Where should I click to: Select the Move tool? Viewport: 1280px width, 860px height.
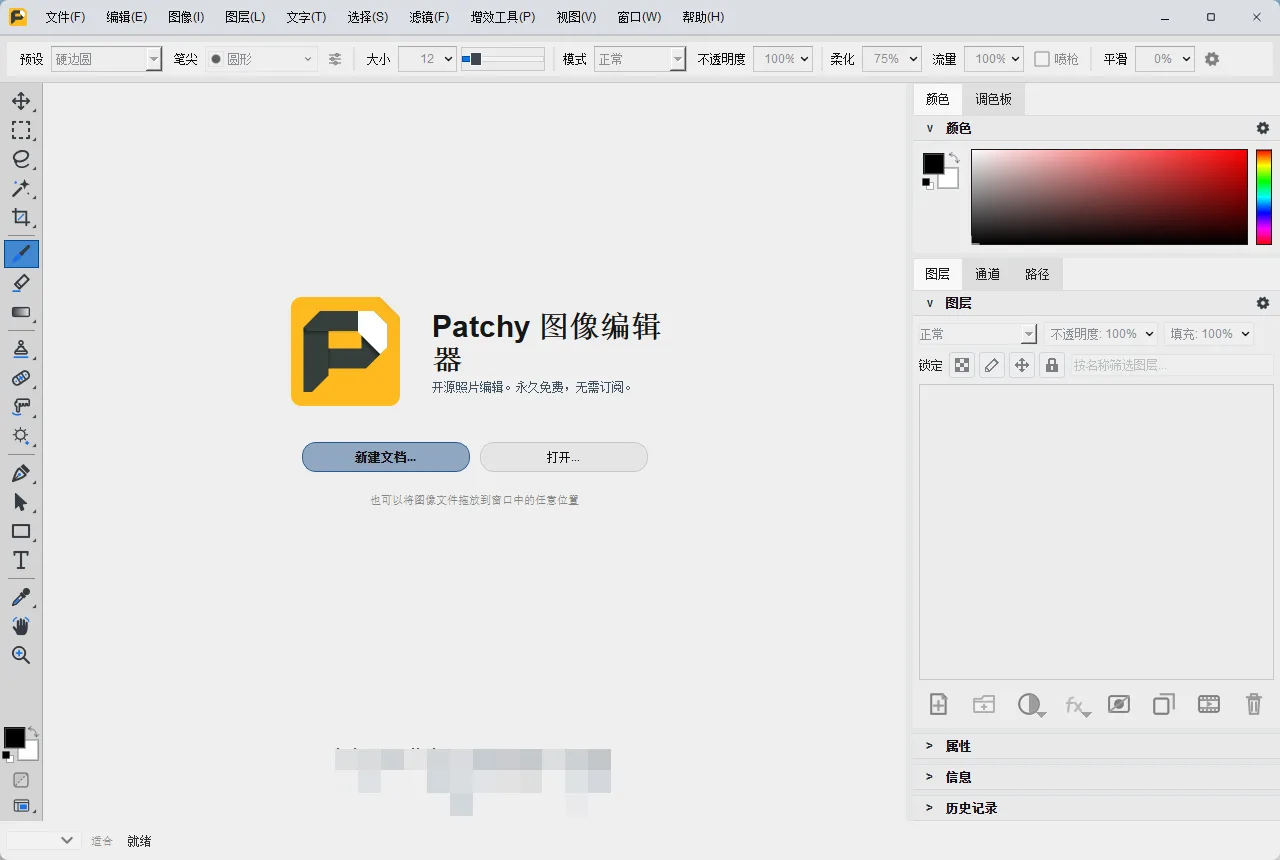click(x=21, y=101)
